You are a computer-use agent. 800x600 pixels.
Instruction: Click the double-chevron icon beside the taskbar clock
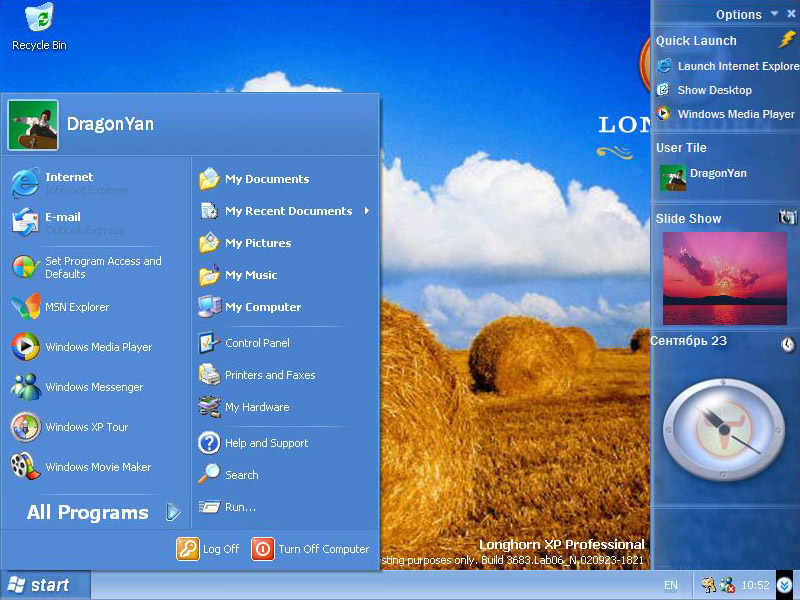click(785, 585)
